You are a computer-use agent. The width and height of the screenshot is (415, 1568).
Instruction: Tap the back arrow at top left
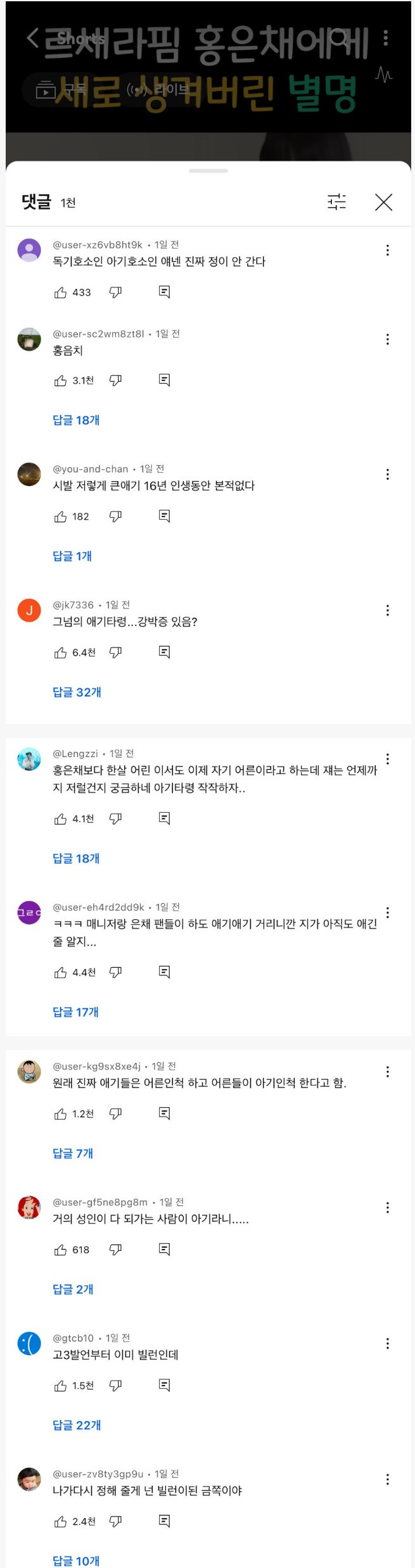tap(32, 38)
